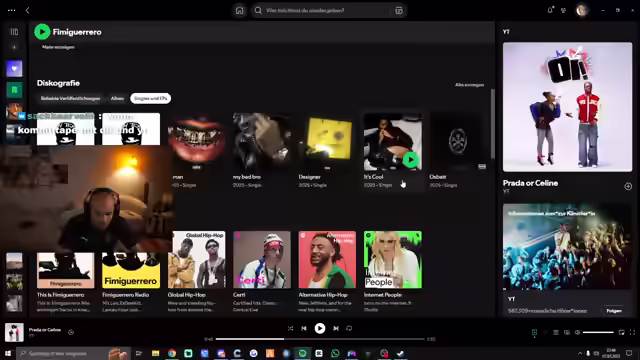This screenshot has width=640, height=360.
Task: Click 'Prada or Celine' title in side panel
Action: pyautogui.click(x=530, y=183)
